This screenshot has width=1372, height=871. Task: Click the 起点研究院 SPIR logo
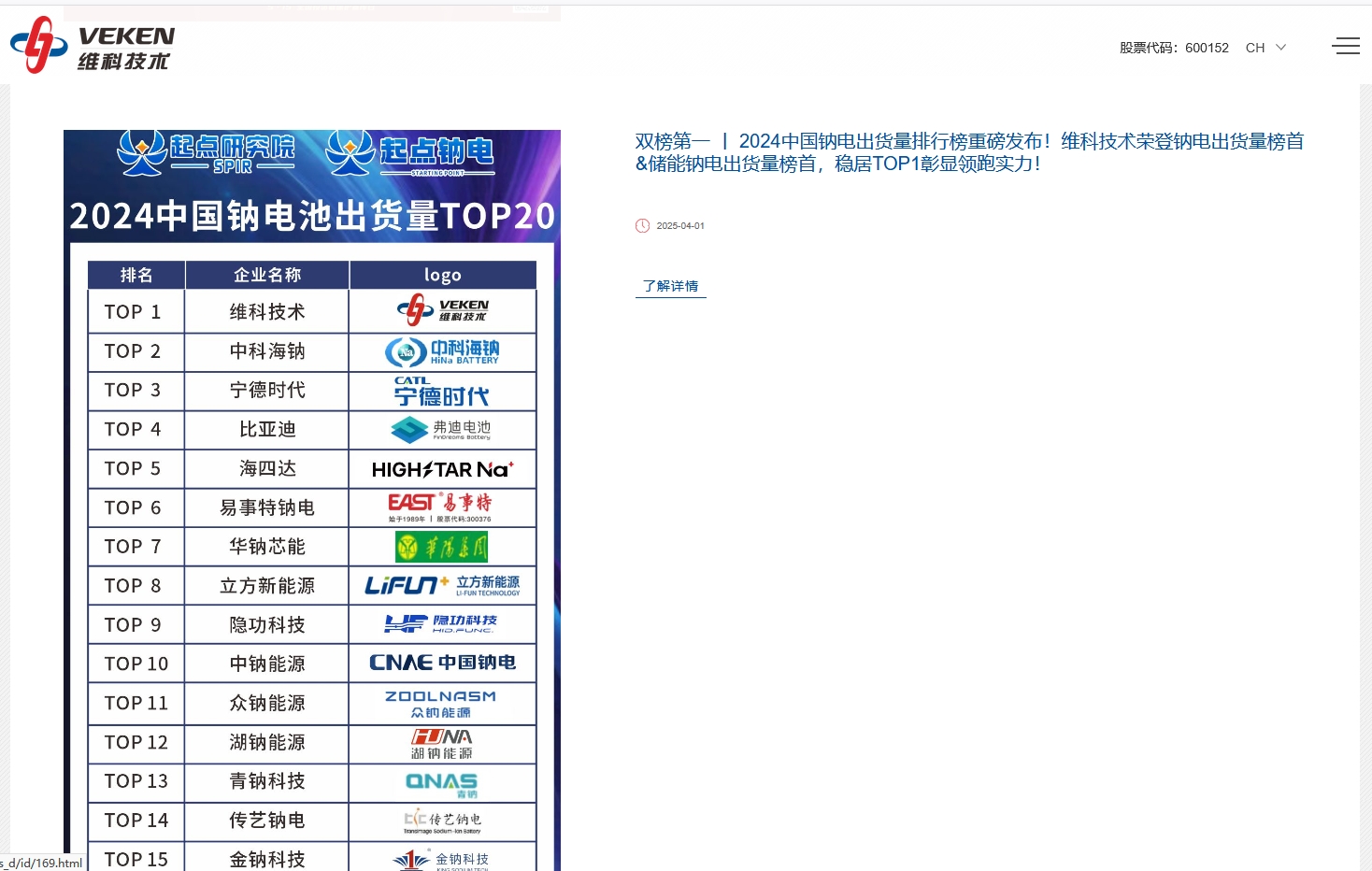coord(206,152)
